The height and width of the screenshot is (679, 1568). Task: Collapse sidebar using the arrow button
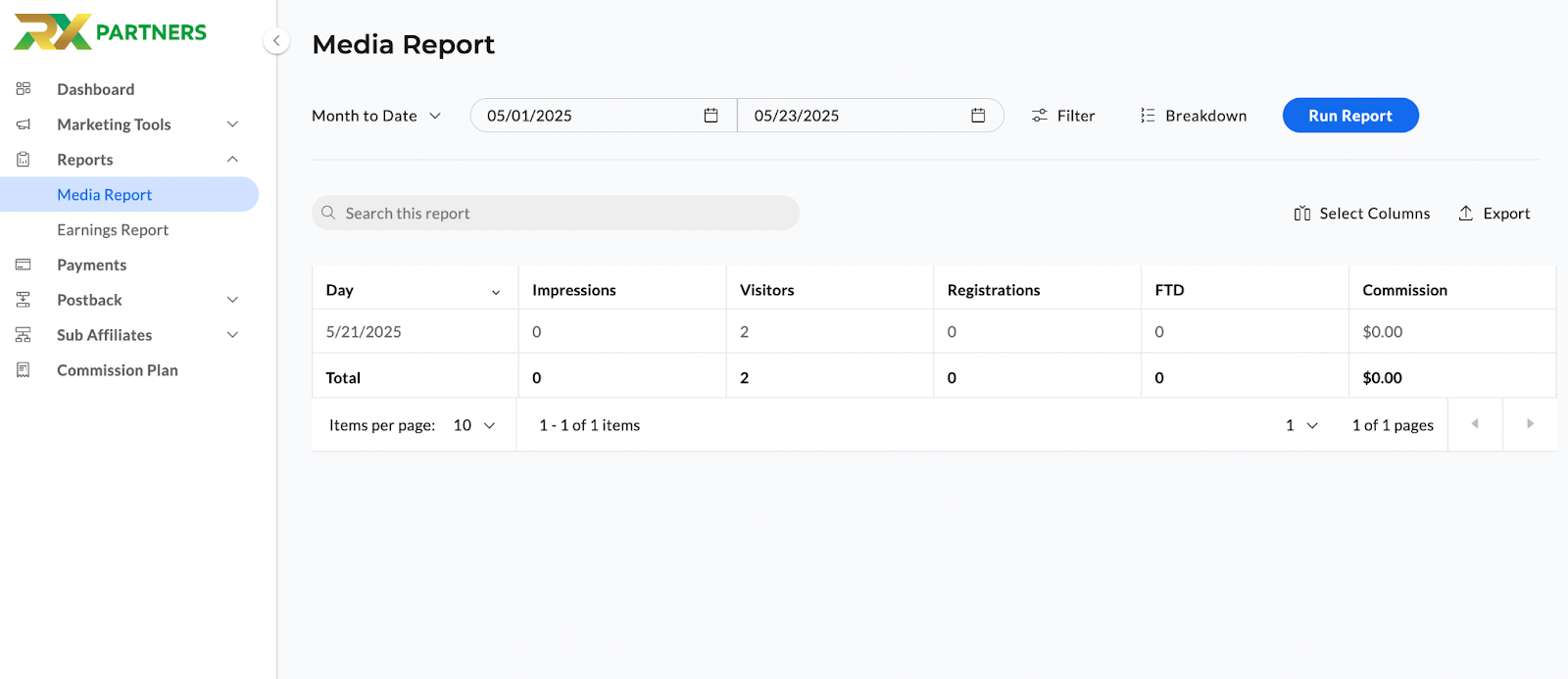click(x=276, y=41)
